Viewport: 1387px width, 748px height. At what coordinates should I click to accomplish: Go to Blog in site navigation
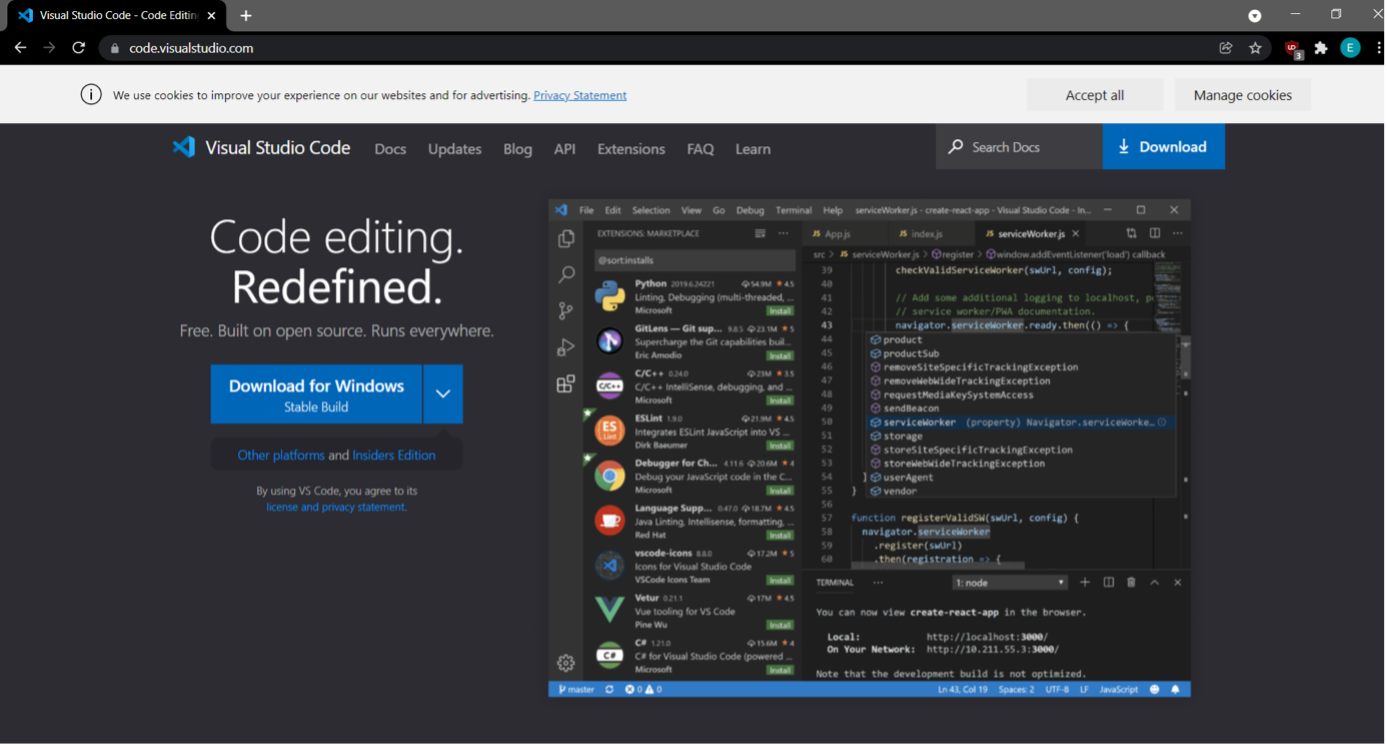(518, 149)
